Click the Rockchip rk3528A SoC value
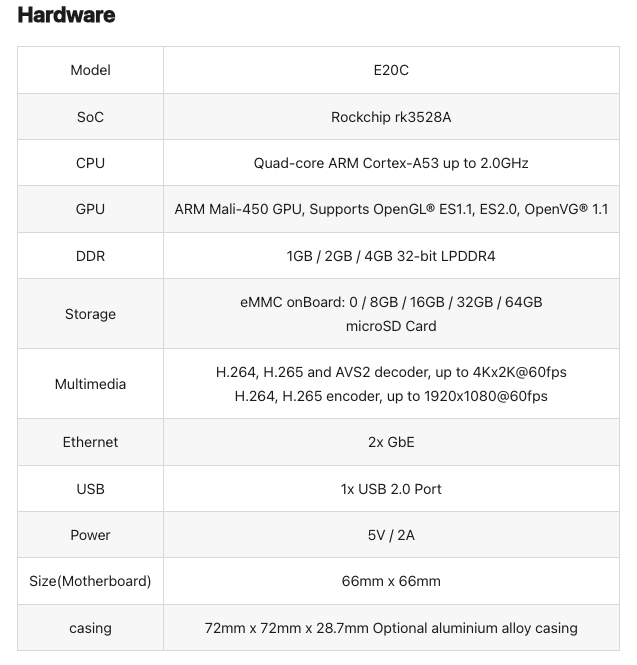The image size is (637, 665). 391,117
